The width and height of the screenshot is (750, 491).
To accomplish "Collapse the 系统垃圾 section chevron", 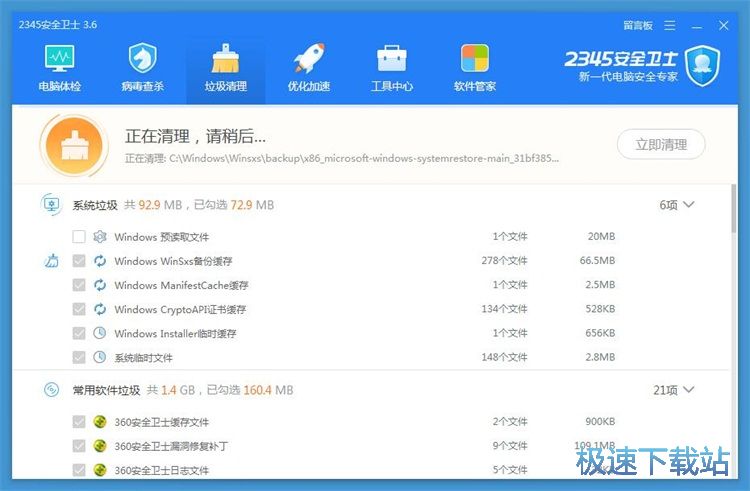I will click(689, 205).
